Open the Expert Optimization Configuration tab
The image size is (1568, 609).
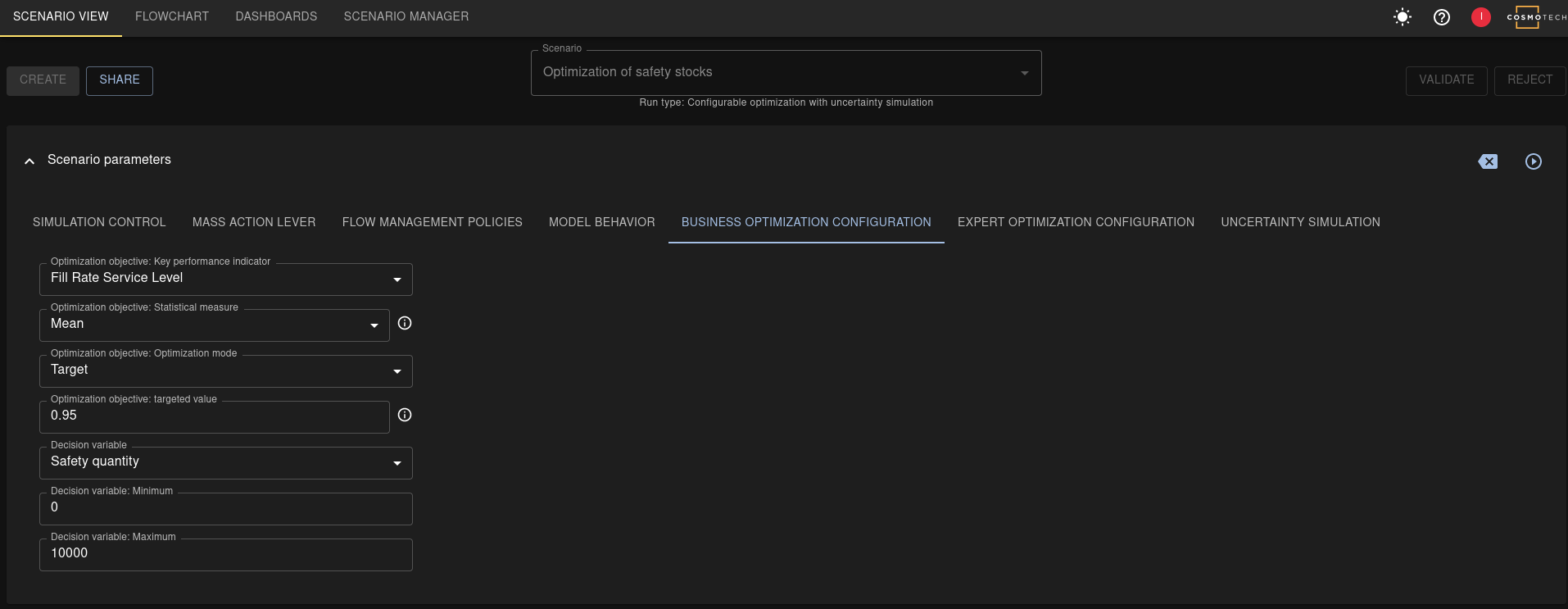1076,222
